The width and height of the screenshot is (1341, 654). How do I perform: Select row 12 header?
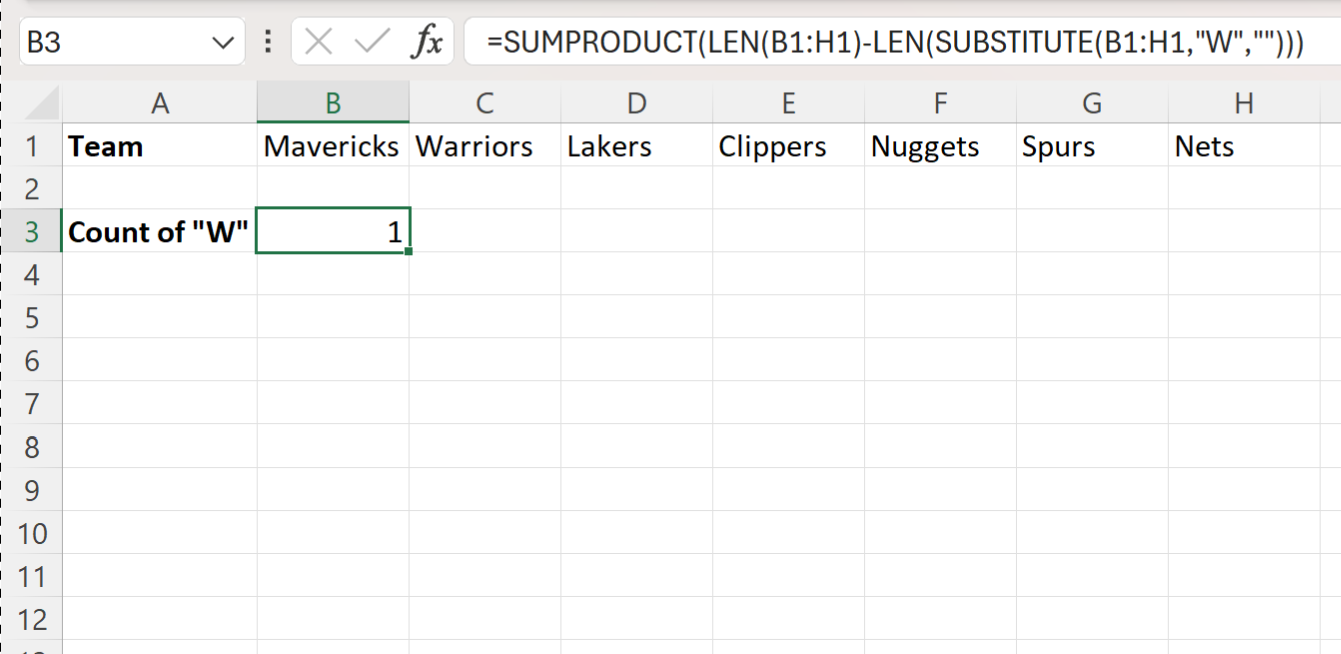tap(33, 619)
